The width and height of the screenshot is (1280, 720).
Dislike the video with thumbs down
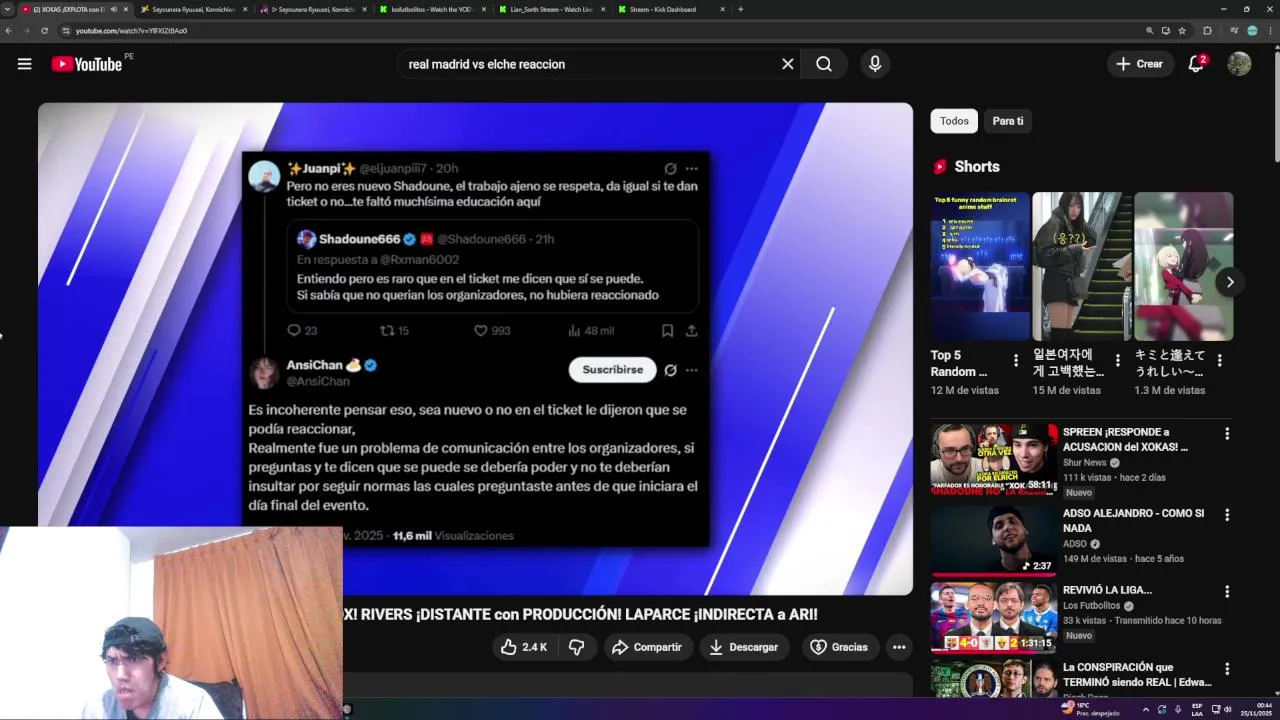577,647
